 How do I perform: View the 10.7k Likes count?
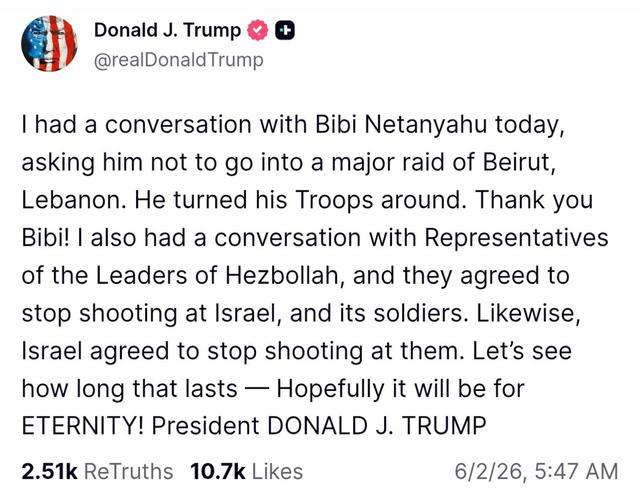(x=218, y=471)
